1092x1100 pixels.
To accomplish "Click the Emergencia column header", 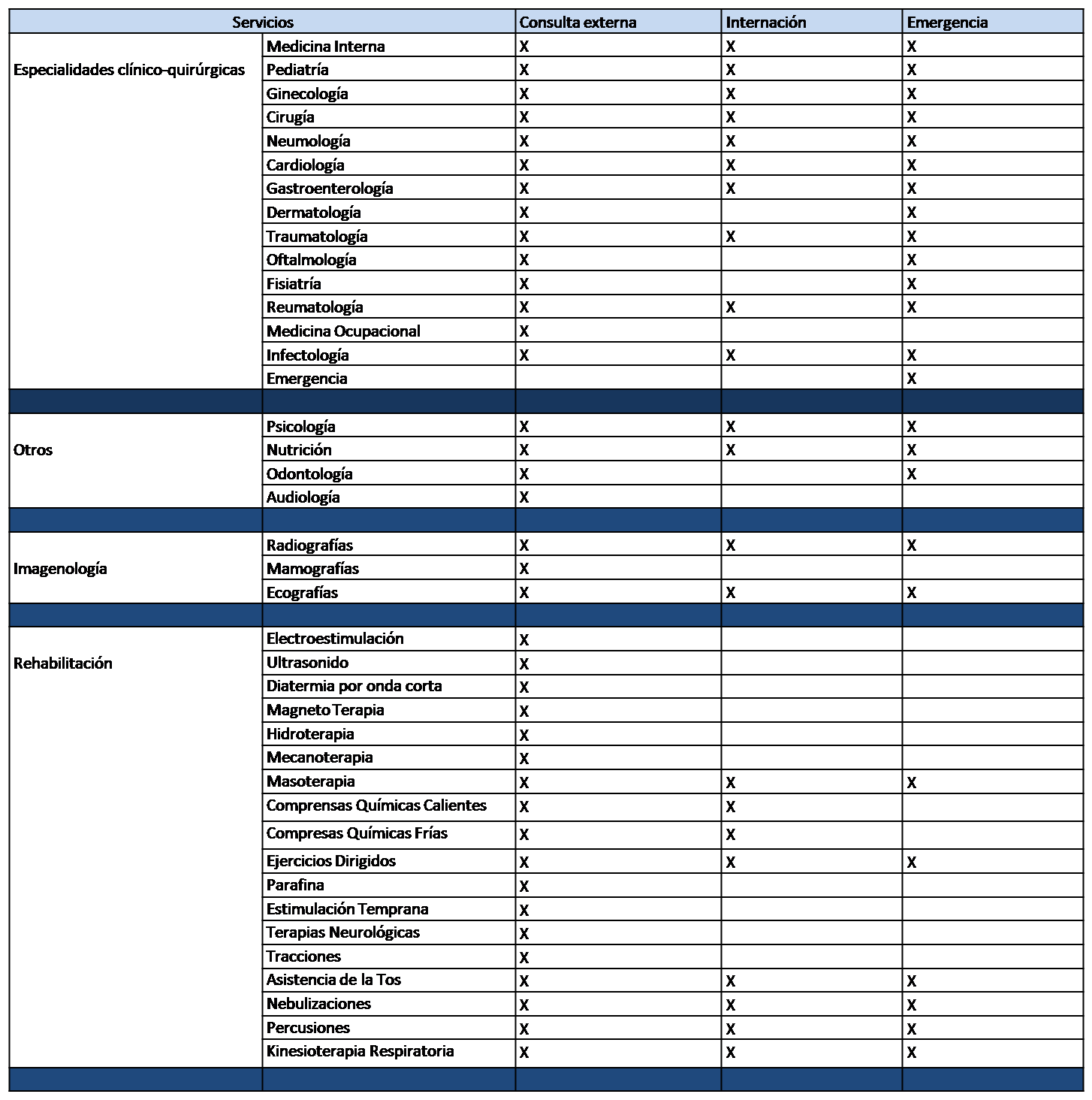I will (x=947, y=22).
